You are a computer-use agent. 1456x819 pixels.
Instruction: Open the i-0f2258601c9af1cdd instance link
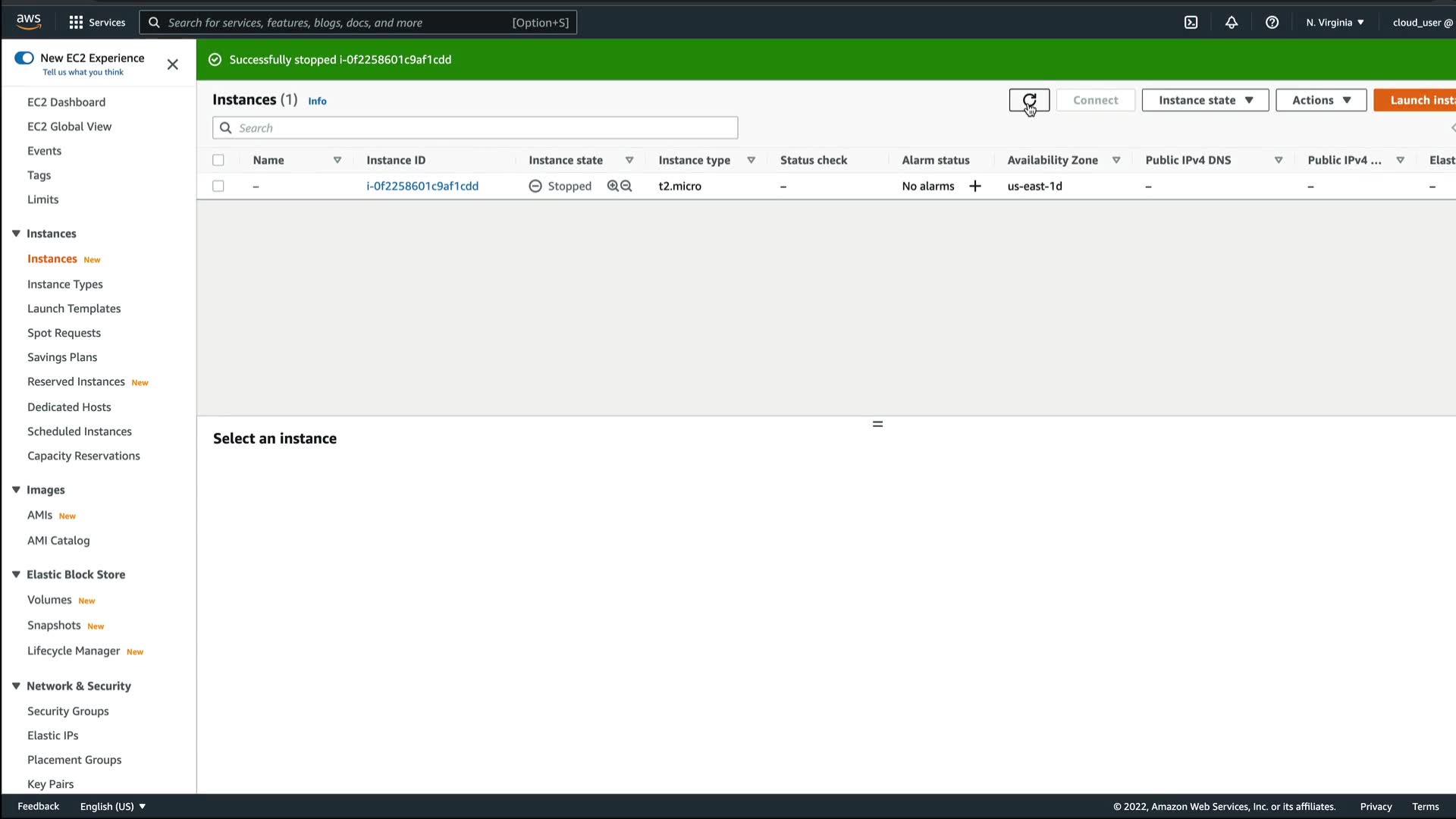(422, 186)
